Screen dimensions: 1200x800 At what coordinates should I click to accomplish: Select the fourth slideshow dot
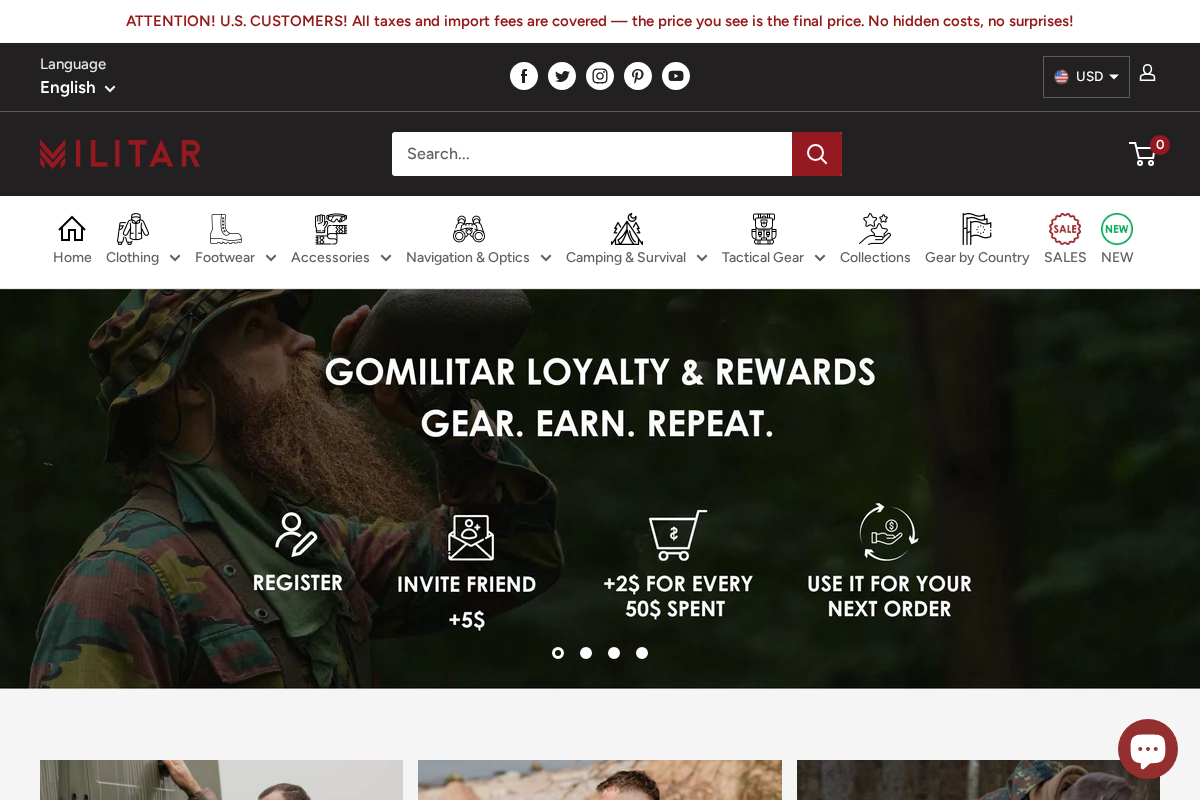642,653
